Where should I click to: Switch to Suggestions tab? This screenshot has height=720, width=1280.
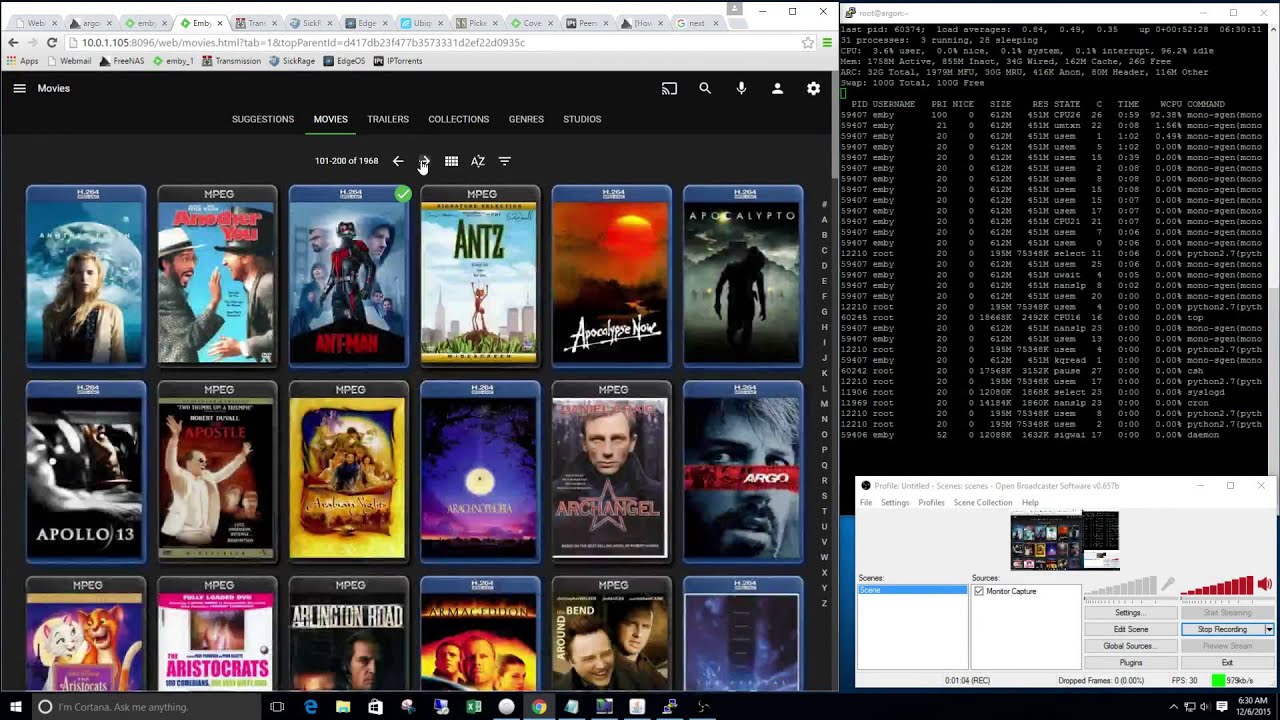coord(263,119)
